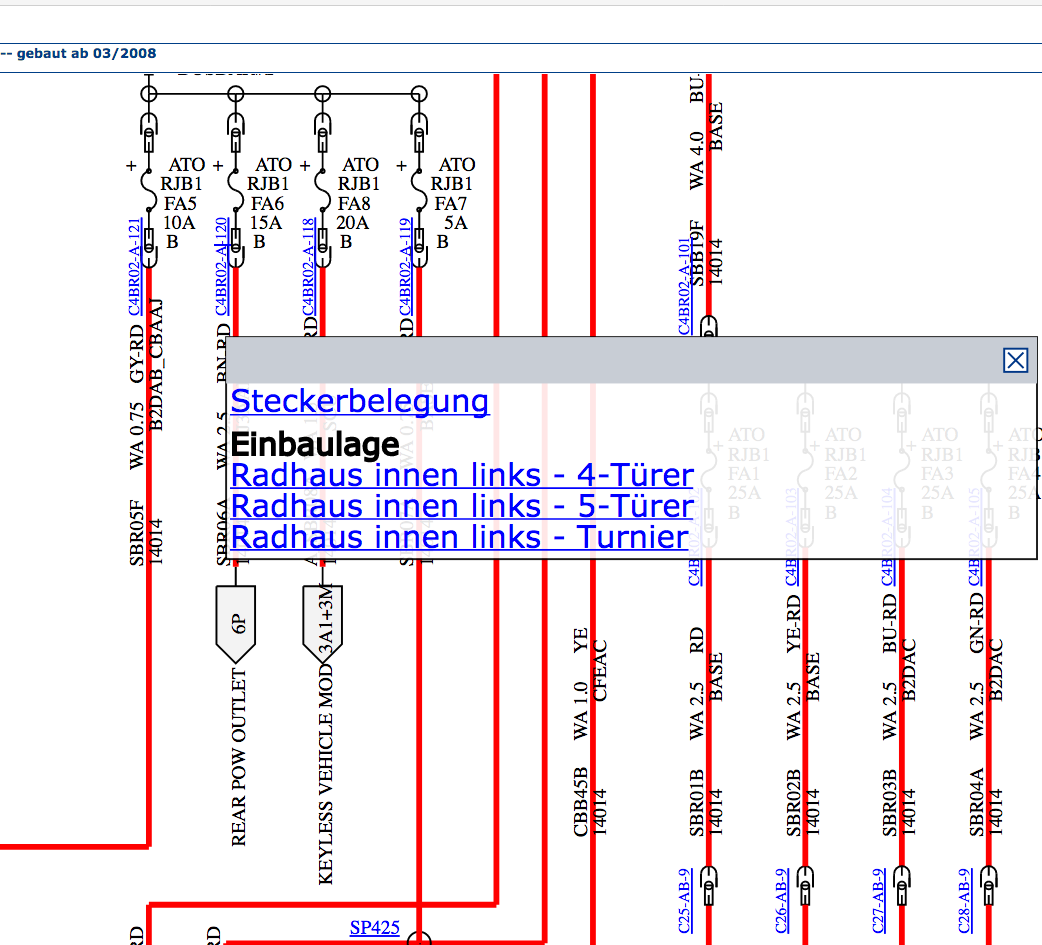Image resolution: width=1042 pixels, height=945 pixels.
Task: Click the SP425 splice link
Action: coord(374,927)
